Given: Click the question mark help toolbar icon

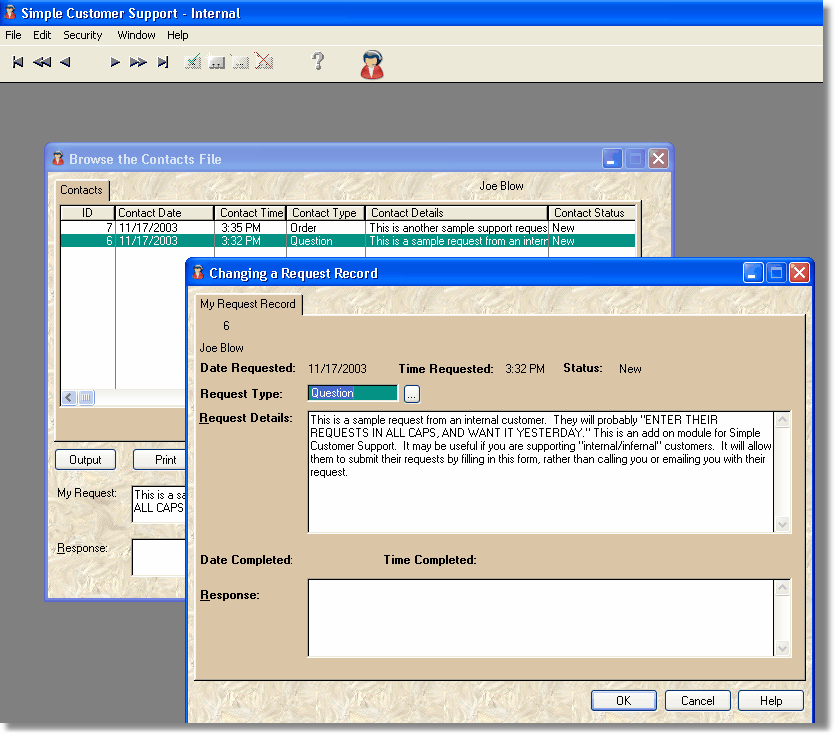Looking at the screenshot, I should [x=318, y=61].
